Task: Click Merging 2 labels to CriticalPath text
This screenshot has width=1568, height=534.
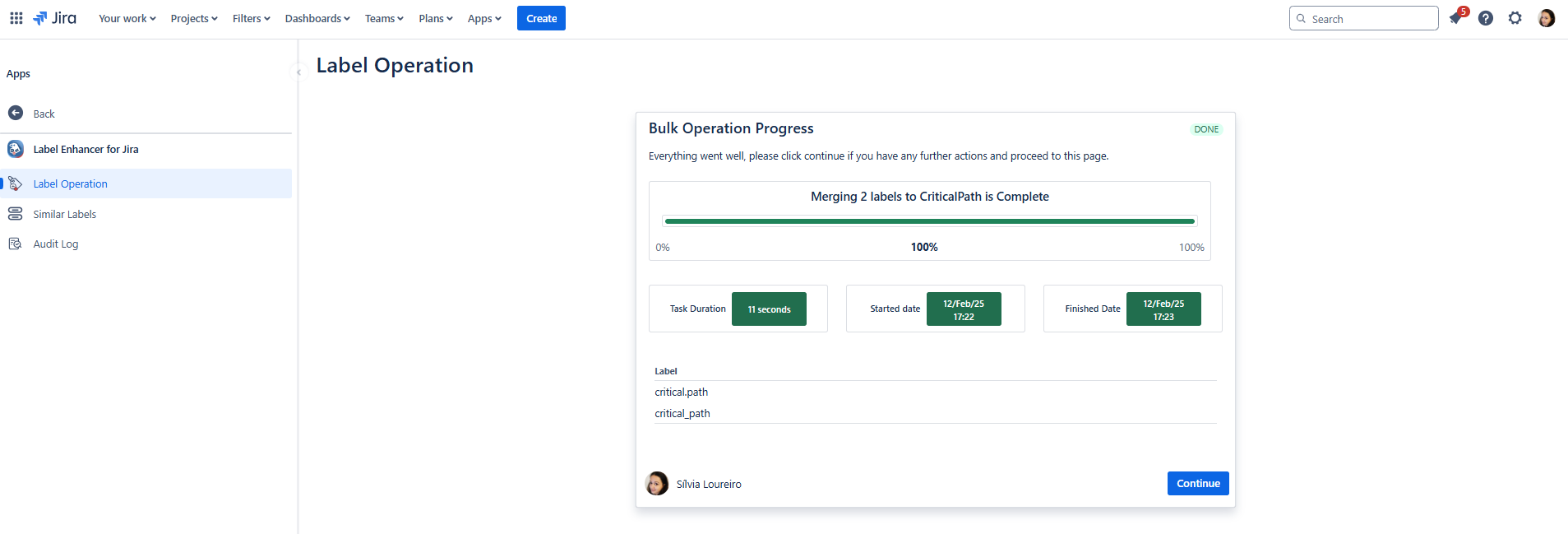Action: click(x=929, y=196)
